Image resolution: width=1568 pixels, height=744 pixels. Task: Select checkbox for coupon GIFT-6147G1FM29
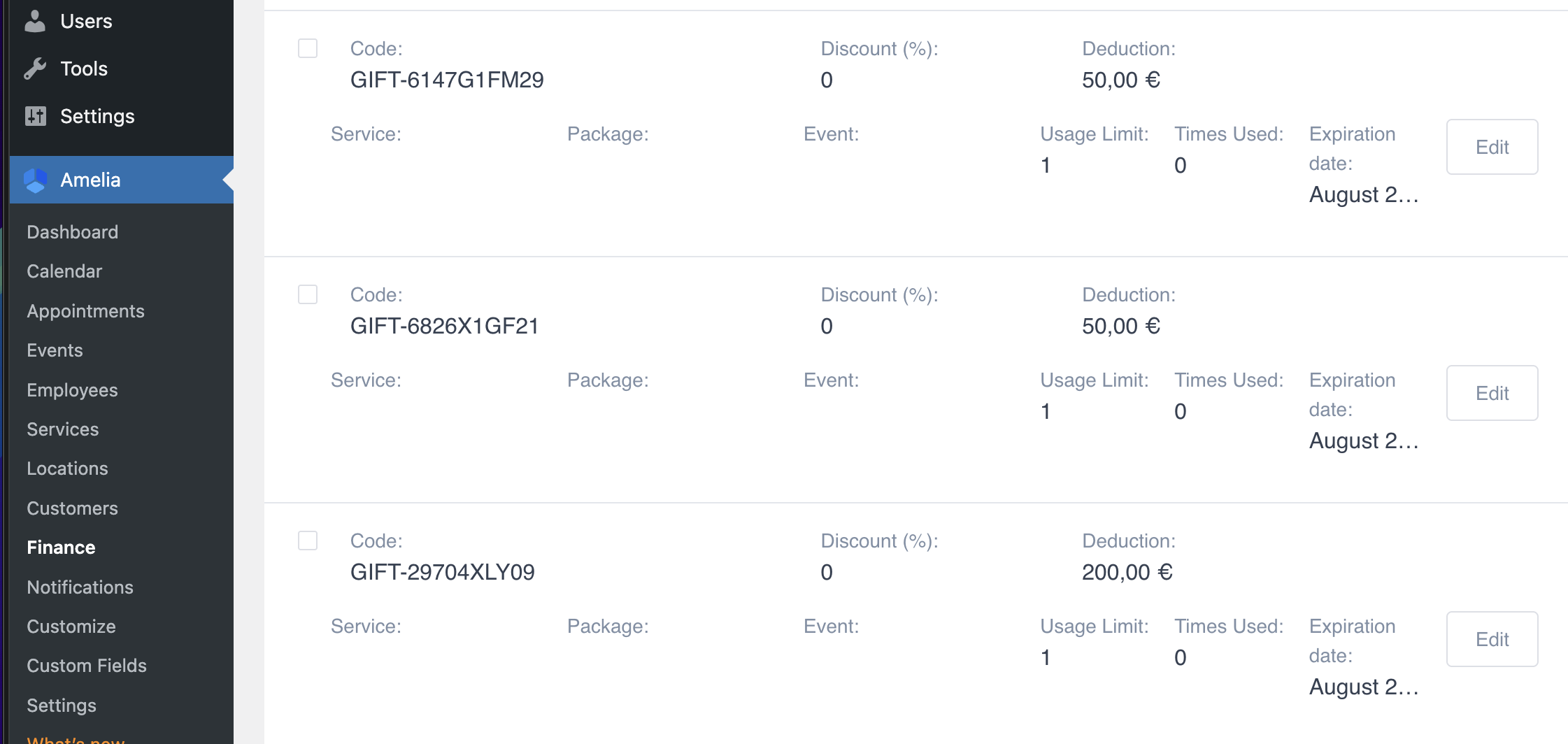tap(308, 48)
